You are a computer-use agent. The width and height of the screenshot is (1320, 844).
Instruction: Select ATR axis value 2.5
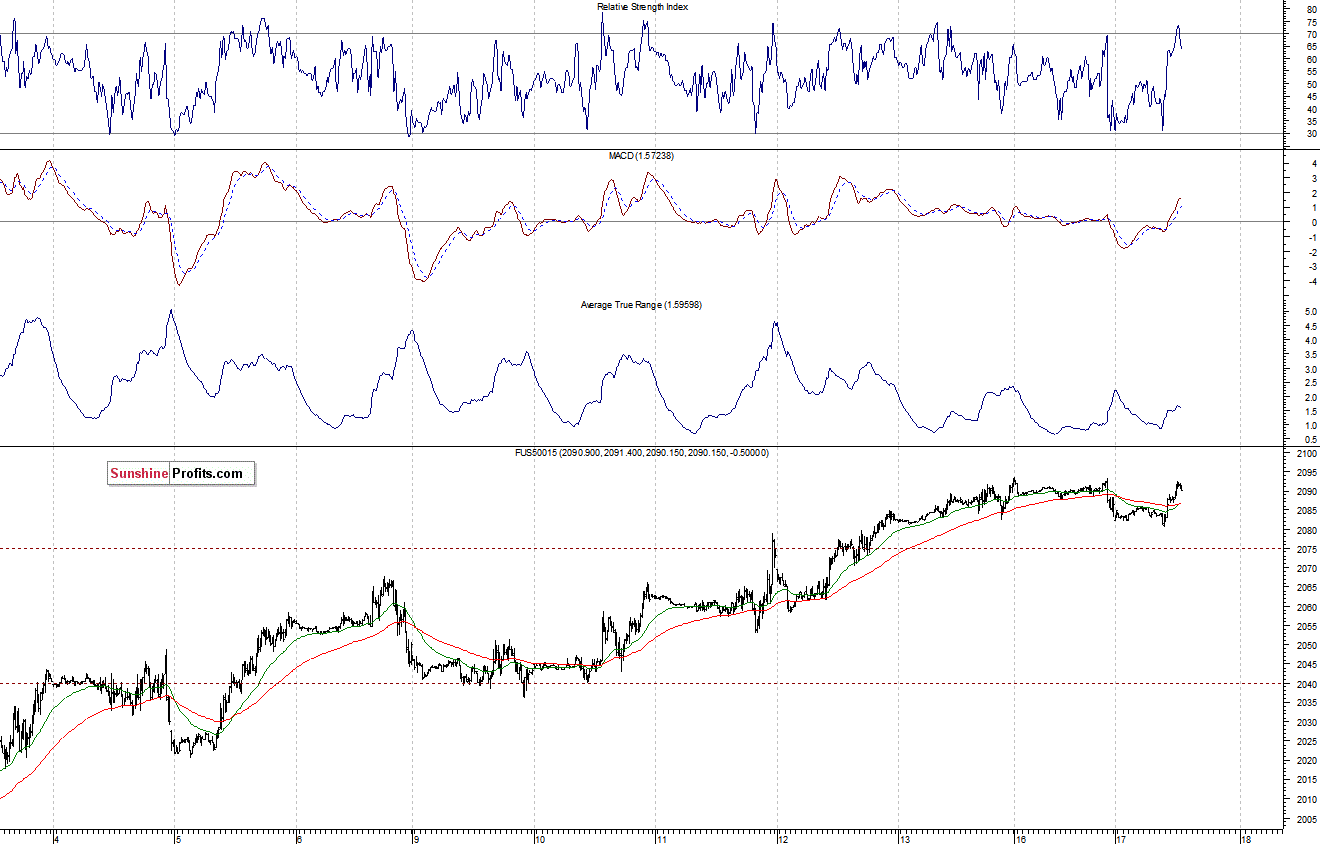click(1310, 384)
